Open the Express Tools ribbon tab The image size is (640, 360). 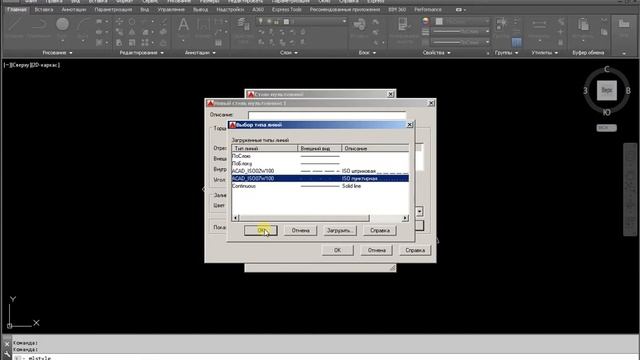[287, 9]
